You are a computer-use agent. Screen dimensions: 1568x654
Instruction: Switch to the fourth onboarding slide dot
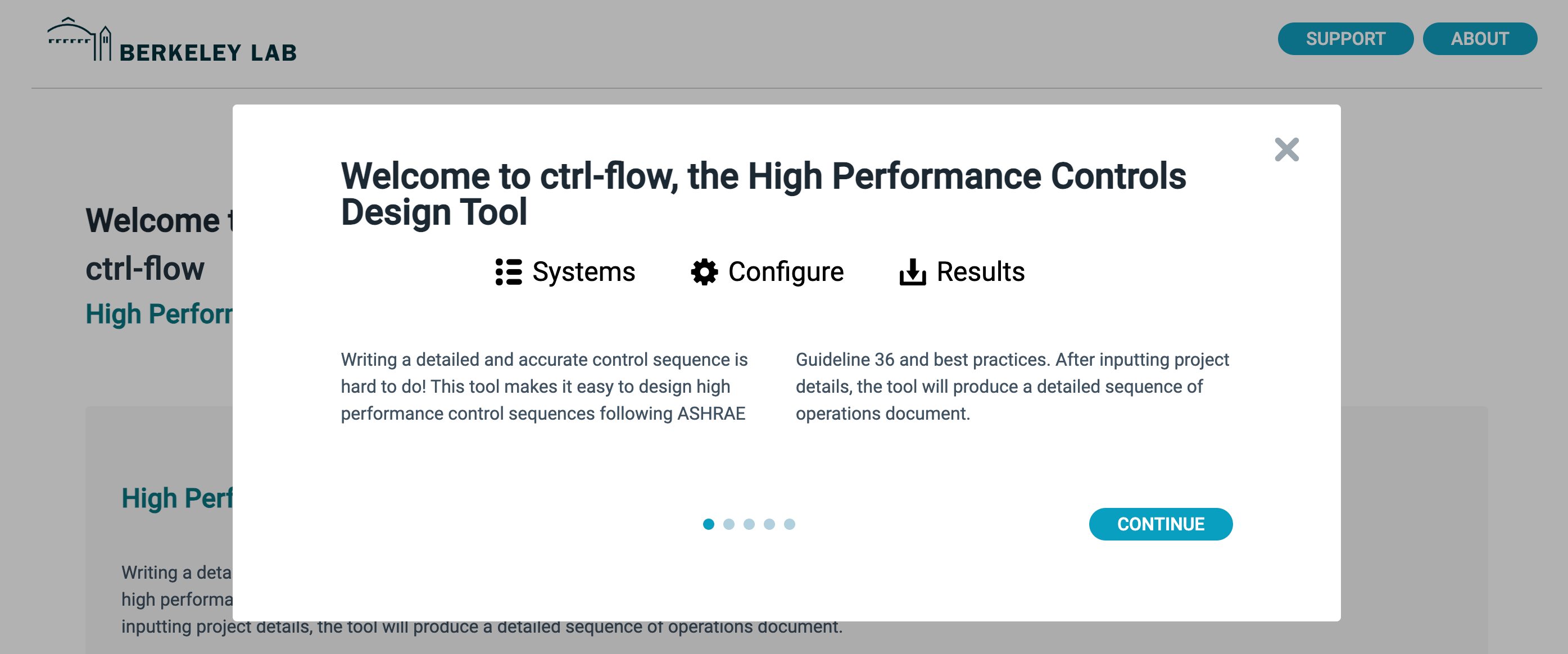point(769,524)
